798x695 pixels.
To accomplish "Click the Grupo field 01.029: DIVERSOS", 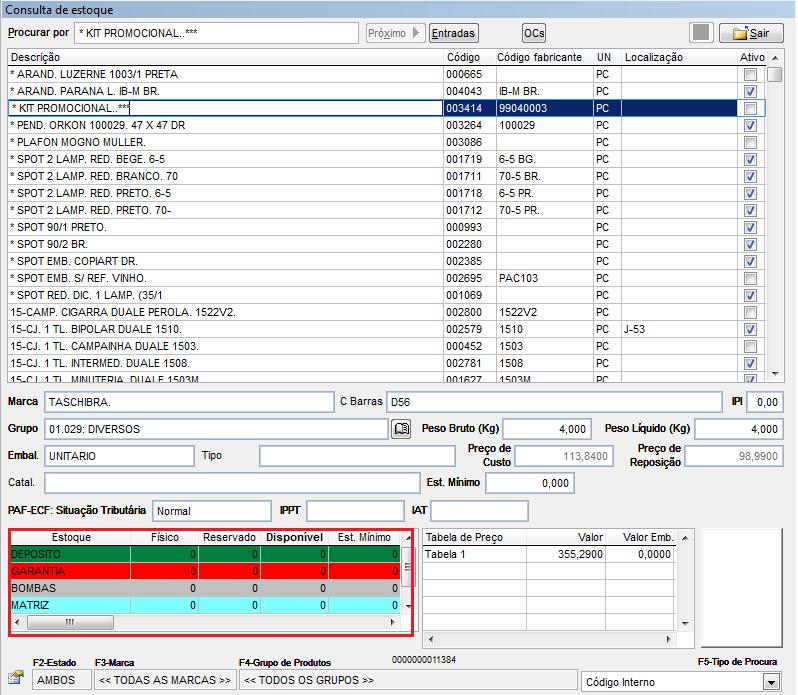I will pyautogui.click(x=216, y=429).
